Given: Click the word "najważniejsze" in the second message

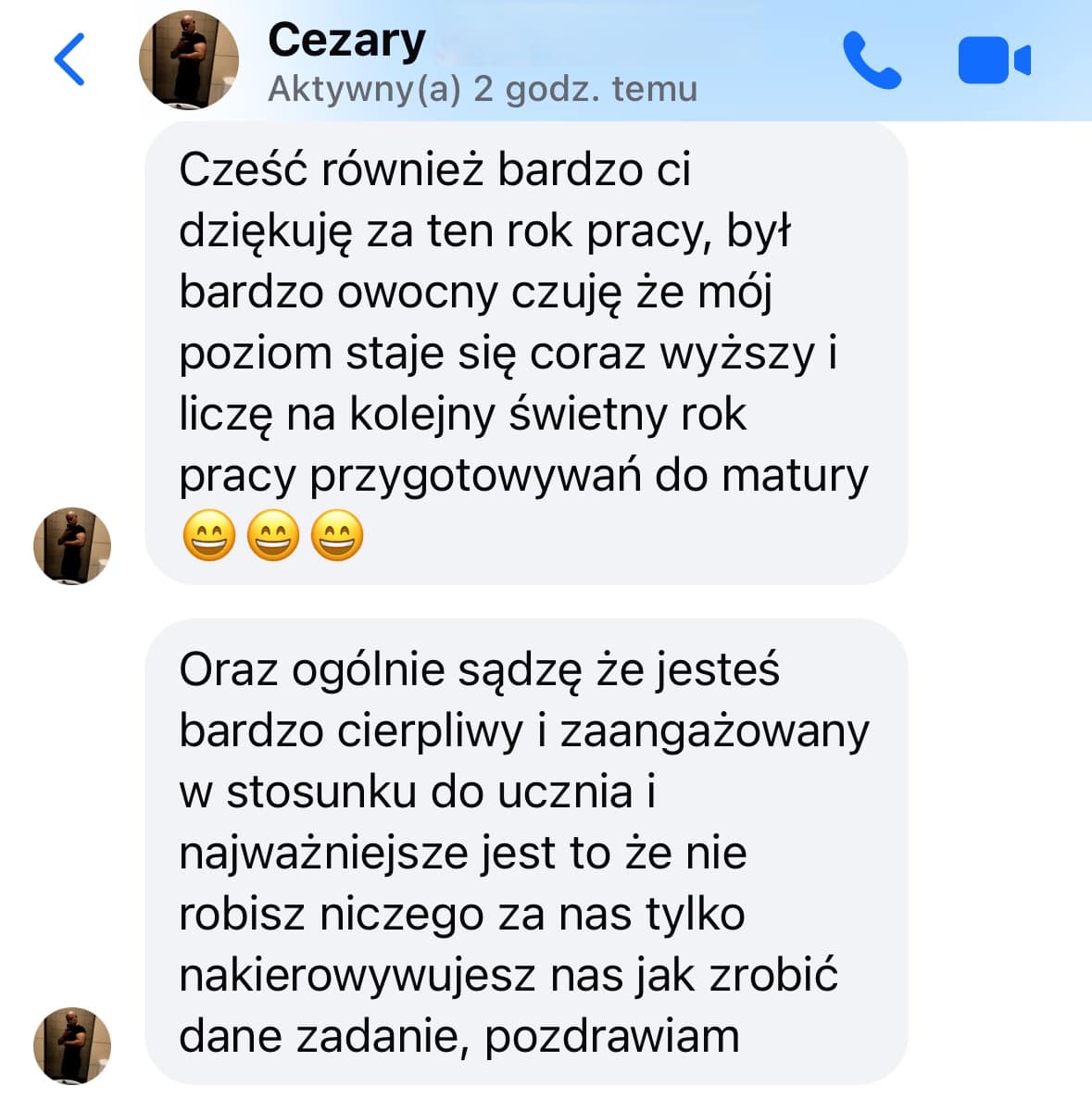Looking at the screenshot, I should (x=324, y=854).
